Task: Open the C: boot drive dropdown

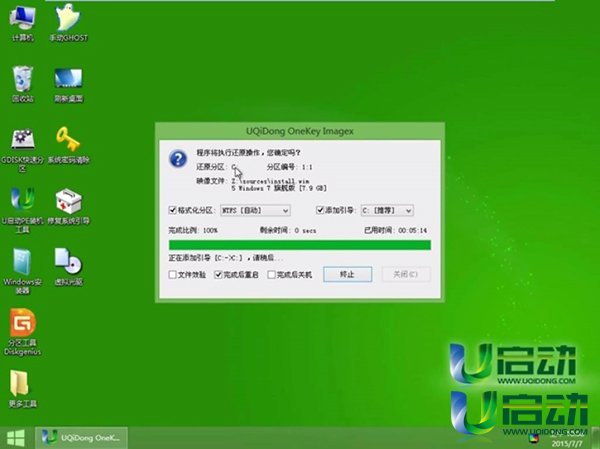Action: pyautogui.click(x=387, y=211)
